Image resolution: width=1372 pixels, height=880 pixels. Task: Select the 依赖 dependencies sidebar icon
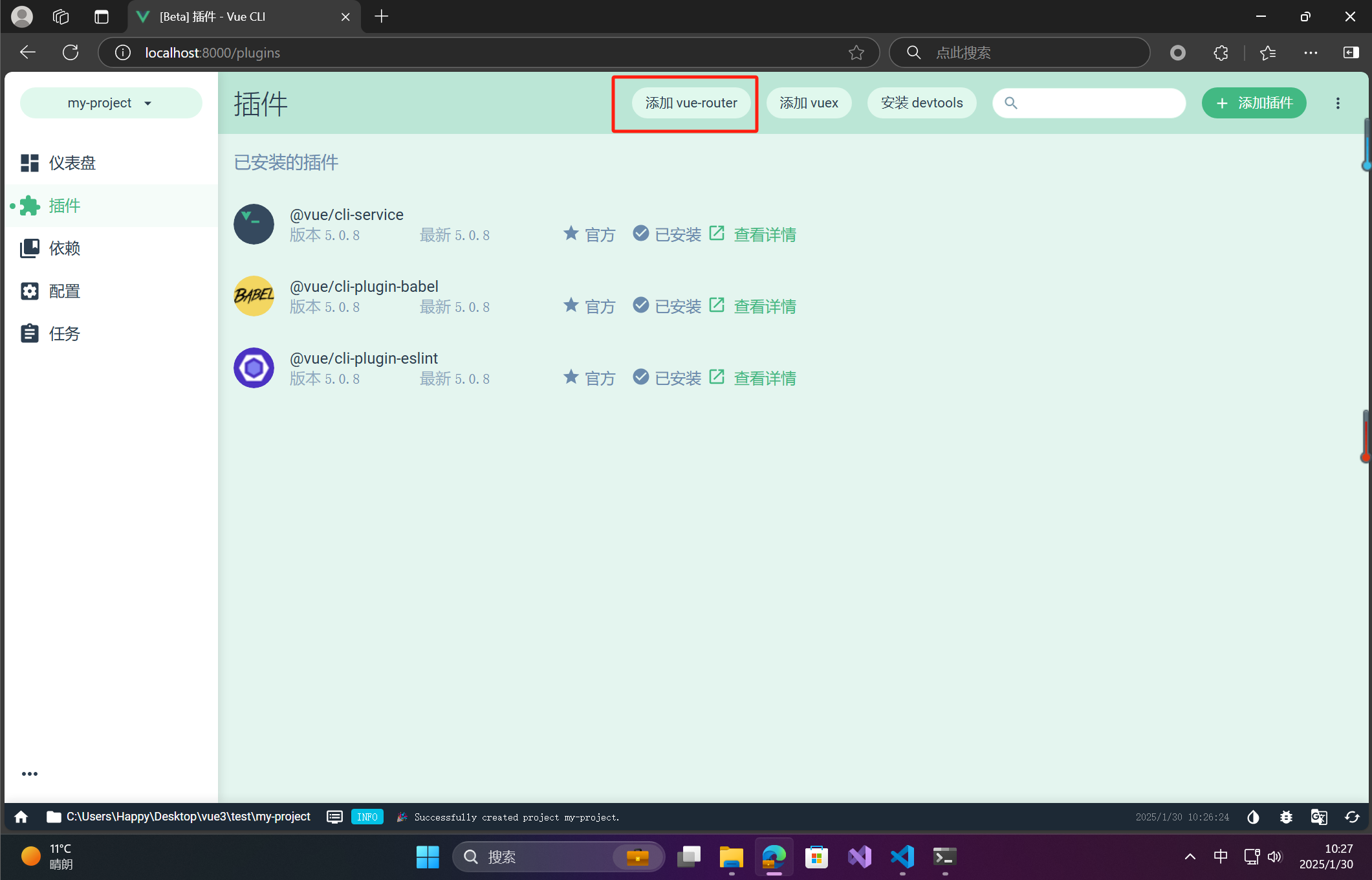point(65,248)
